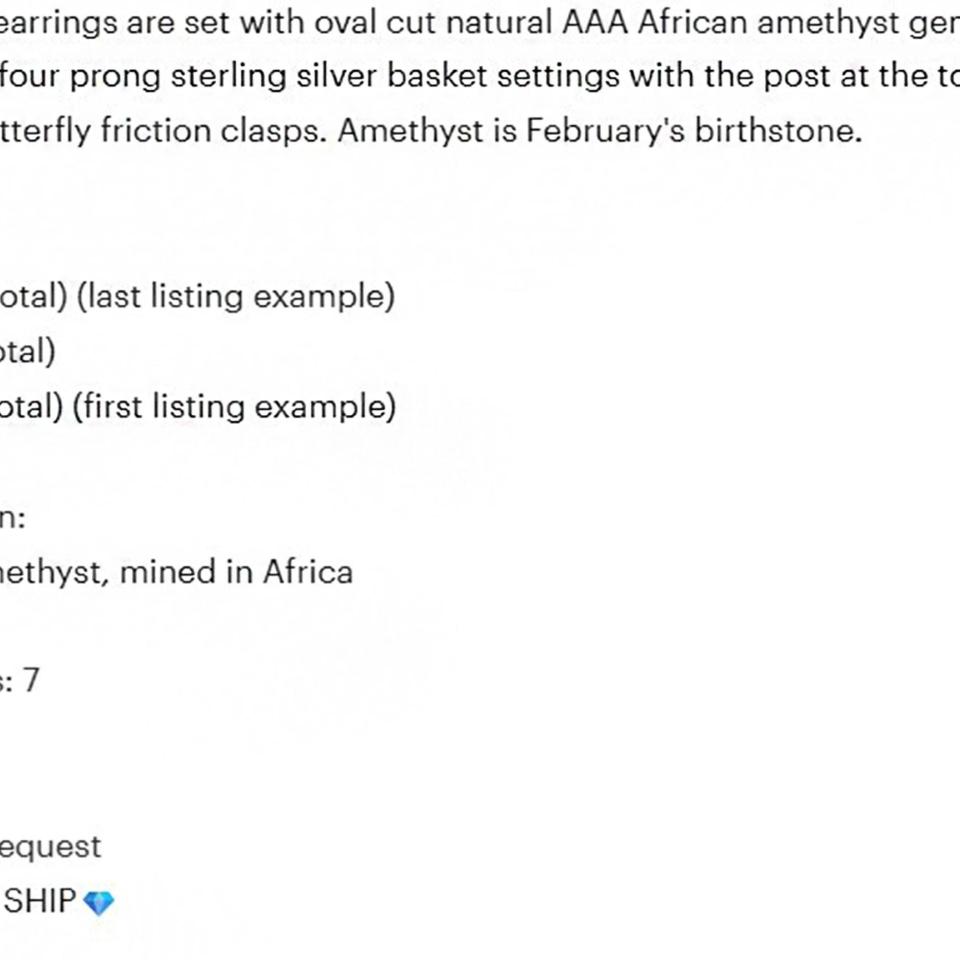Click the middle 'otal)' line without example
The image size is (960, 960).
click(28, 351)
